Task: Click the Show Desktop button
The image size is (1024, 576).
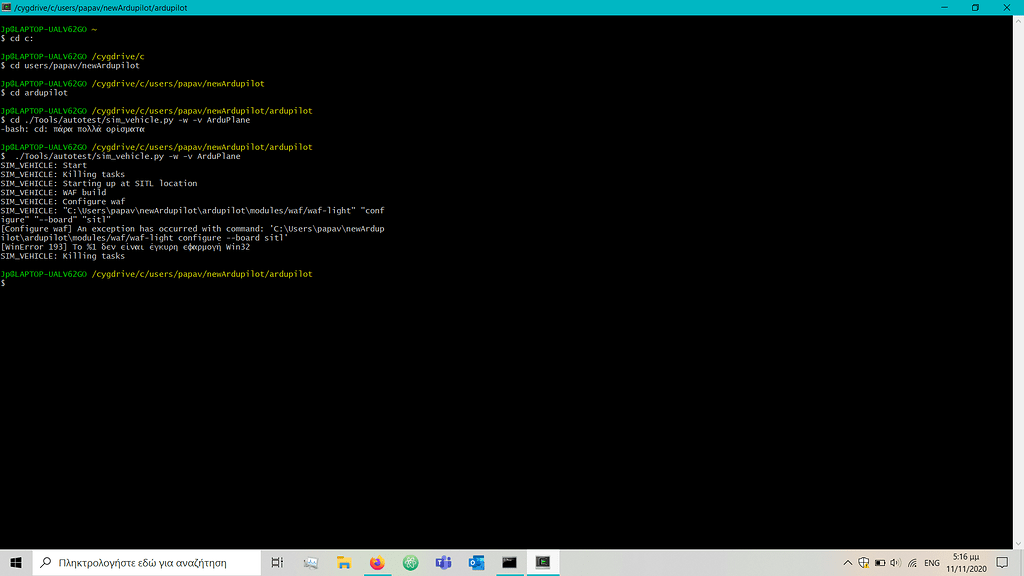Action: pos(1021,562)
